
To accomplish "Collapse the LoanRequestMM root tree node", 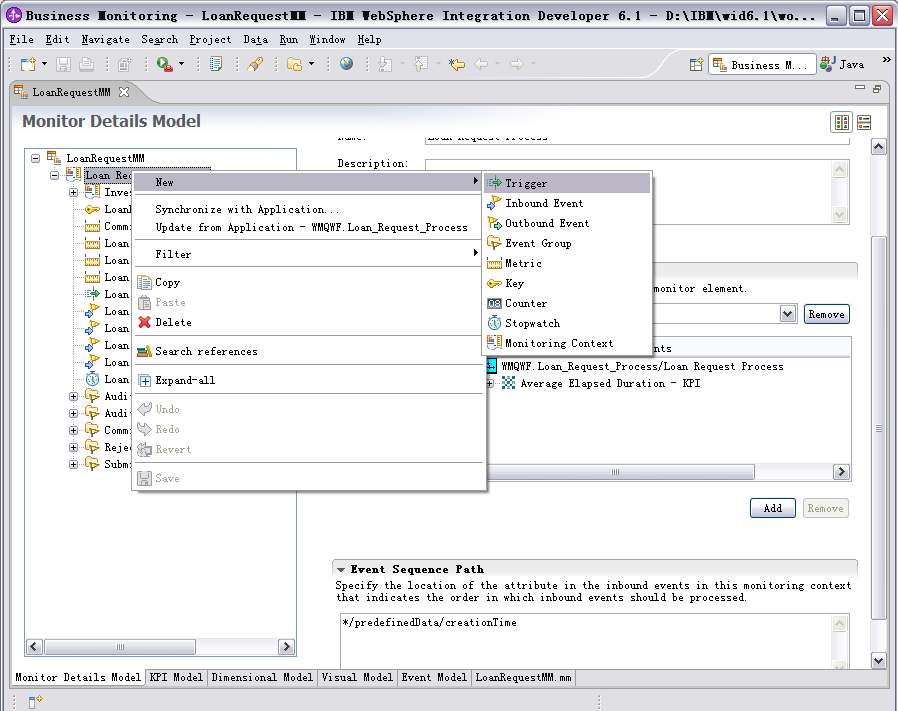I will (36, 158).
